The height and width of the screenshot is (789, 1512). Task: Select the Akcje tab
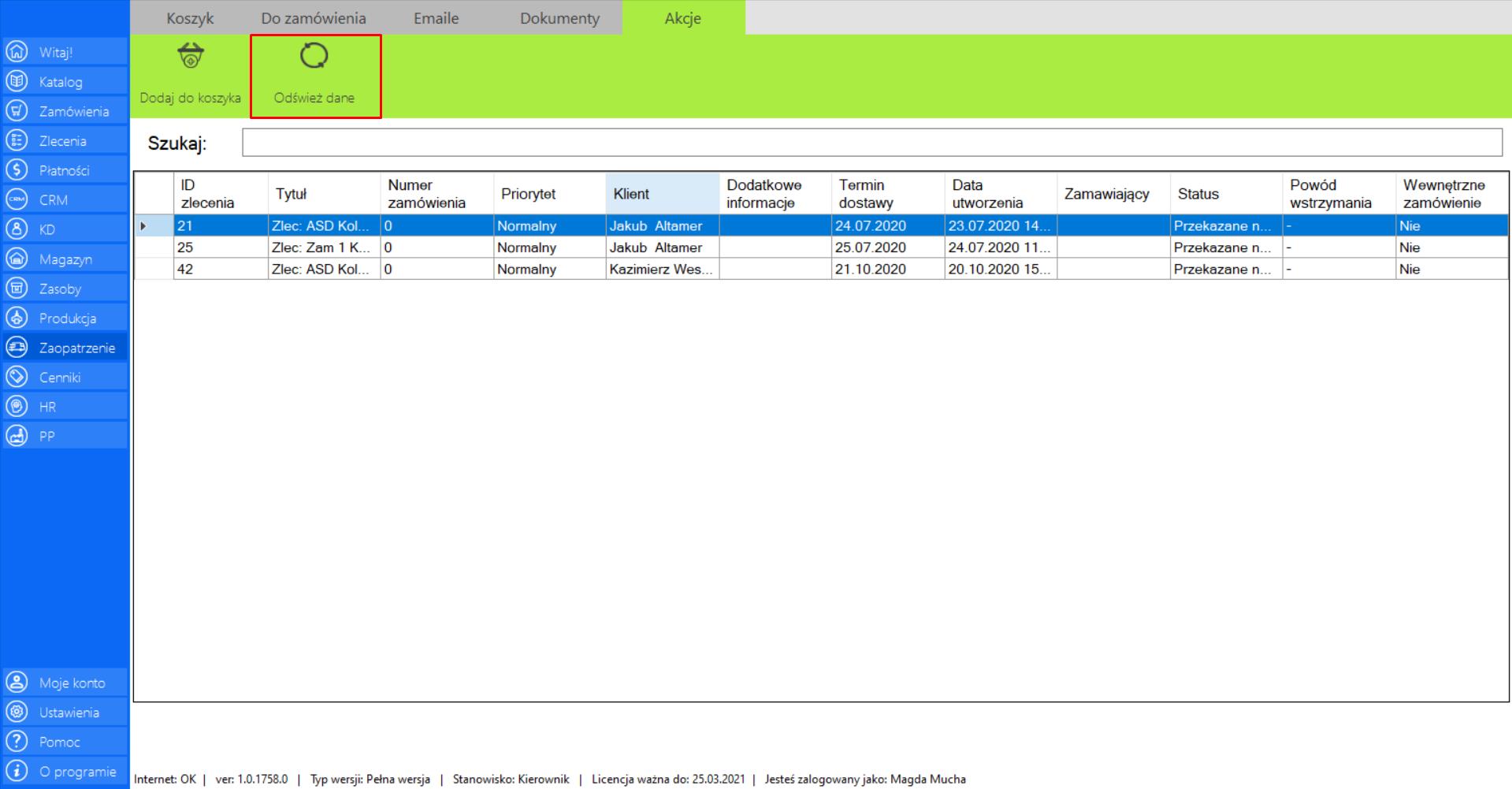point(683,18)
